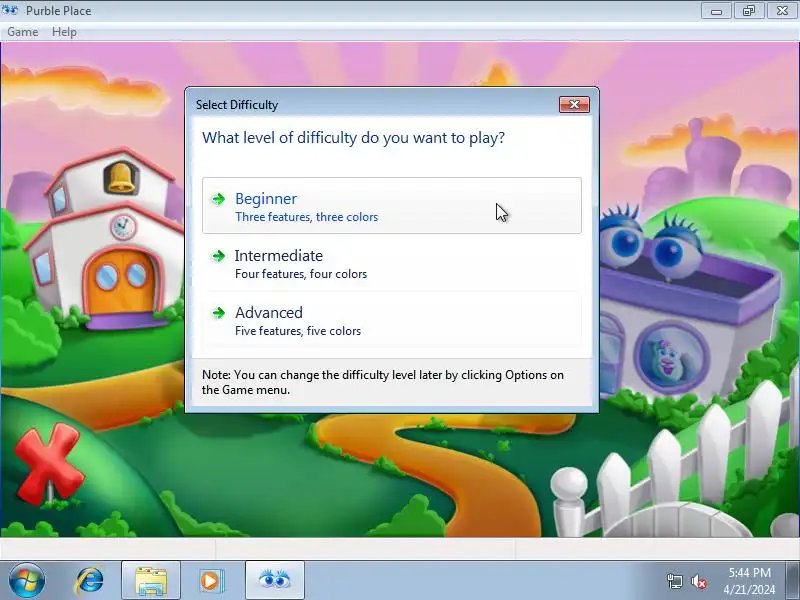800x600 pixels.
Task: Open Windows Media Player from the taskbar
Action: pyautogui.click(x=210, y=580)
